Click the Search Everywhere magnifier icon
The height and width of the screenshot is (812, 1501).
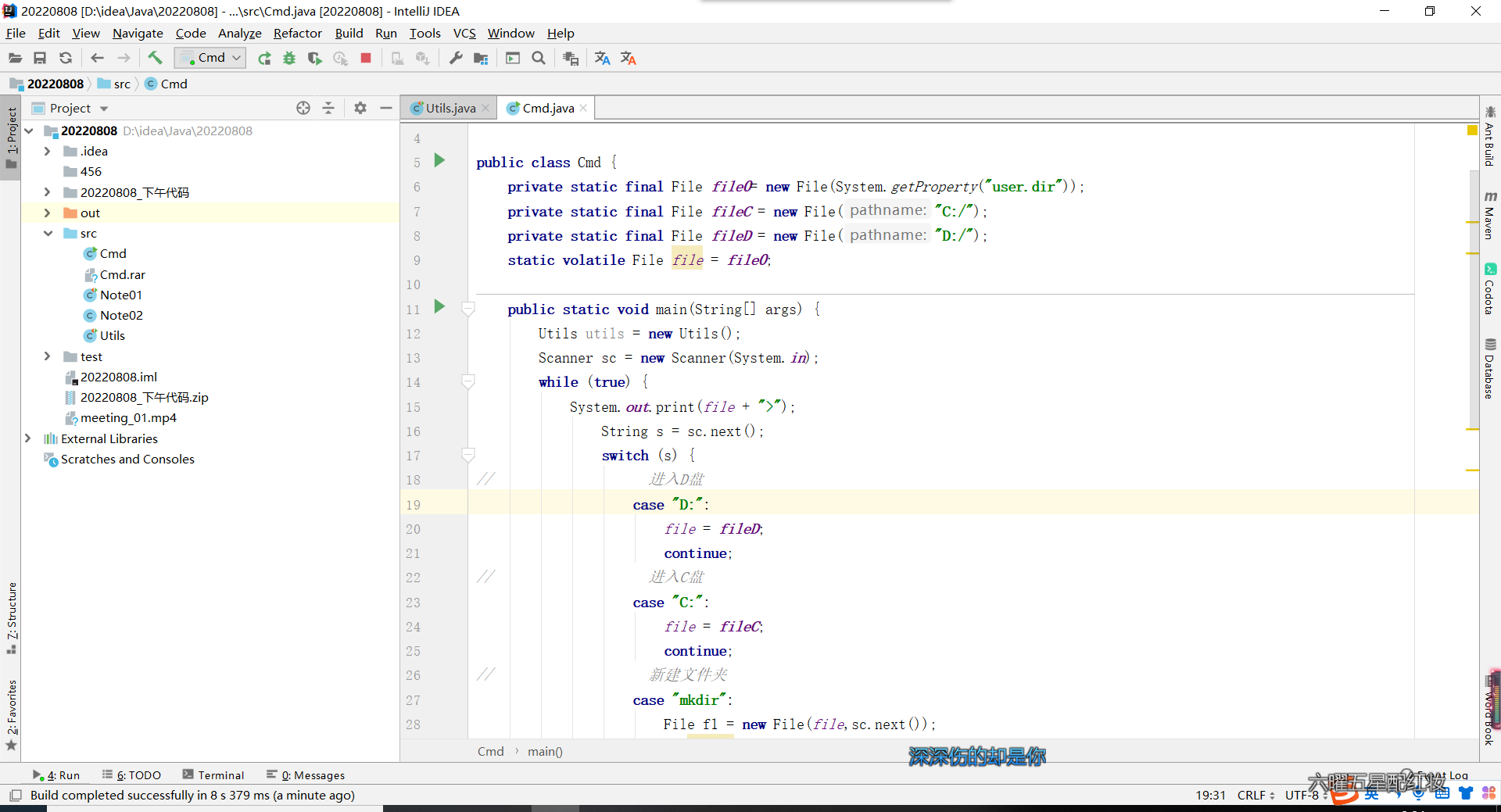coord(539,59)
